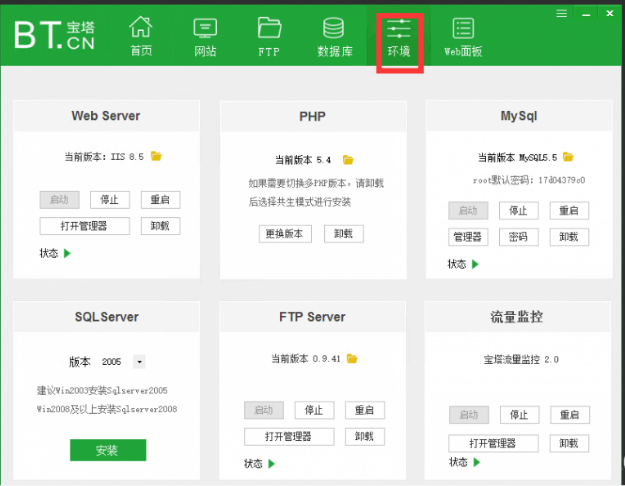Stop FTP Server with 停止 button
Screen dimensions: 625x486
pos(314,410)
